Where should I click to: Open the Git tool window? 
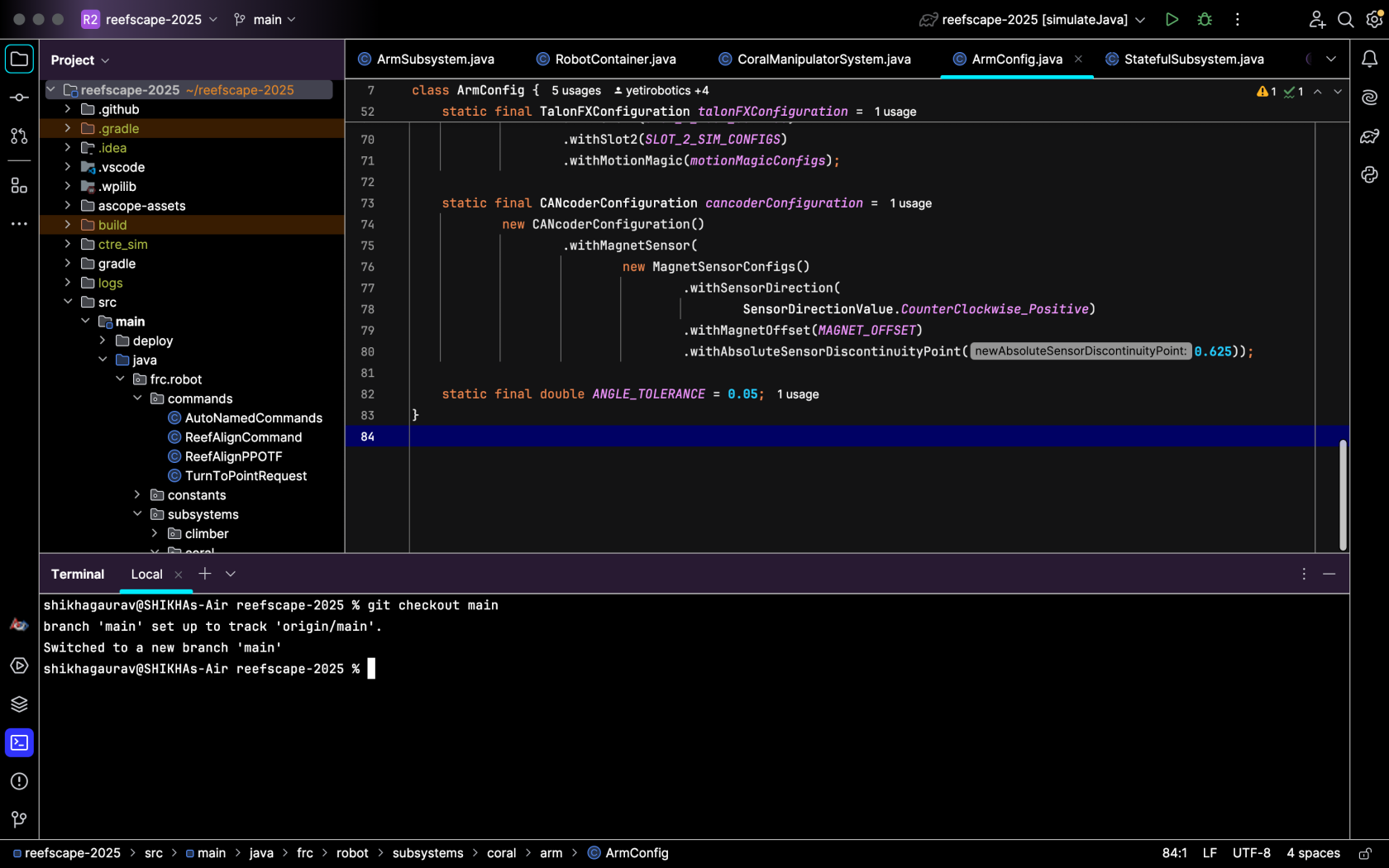[x=19, y=819]
